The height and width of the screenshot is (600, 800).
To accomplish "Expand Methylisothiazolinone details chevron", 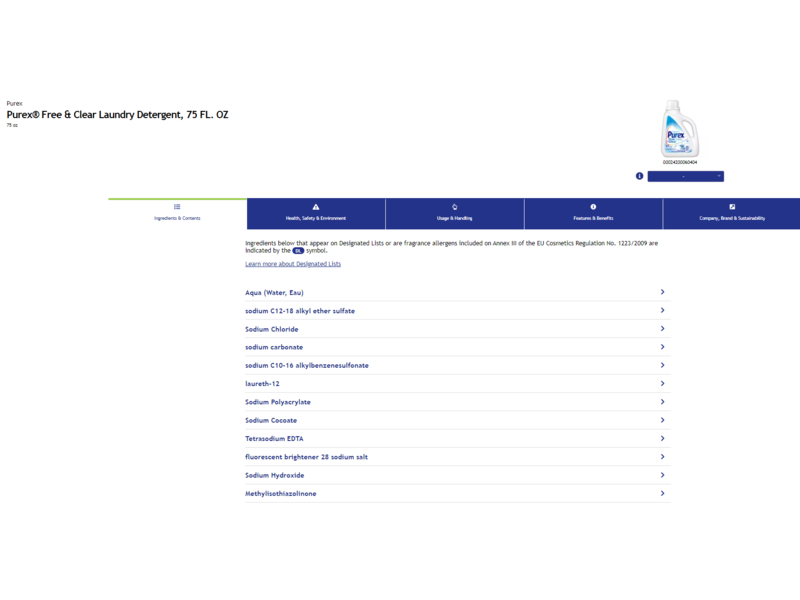I will [662, 493].
